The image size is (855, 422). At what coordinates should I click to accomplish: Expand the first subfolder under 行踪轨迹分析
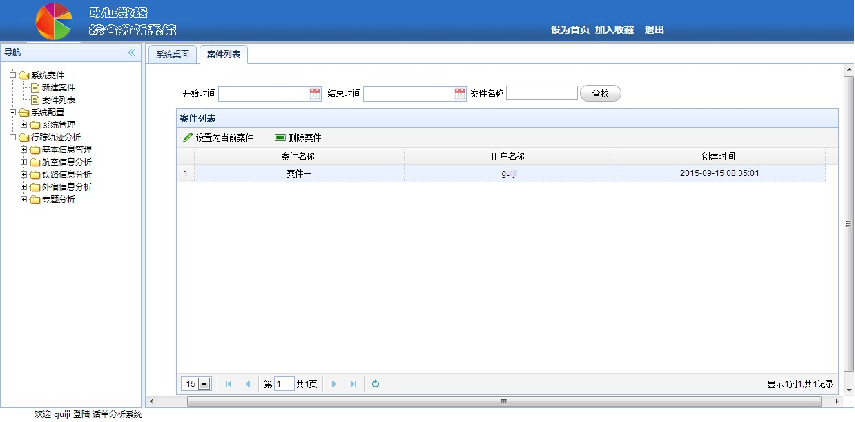click(24, 150)
